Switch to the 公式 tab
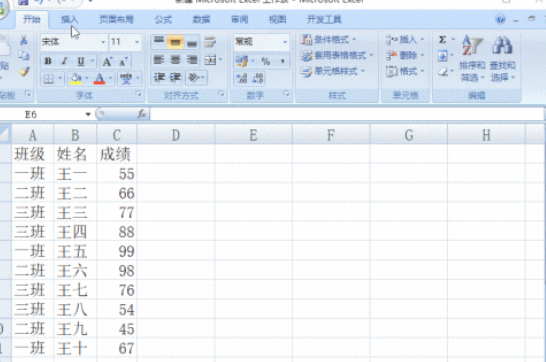The image size is (546, 362). [x=163, y=19]
